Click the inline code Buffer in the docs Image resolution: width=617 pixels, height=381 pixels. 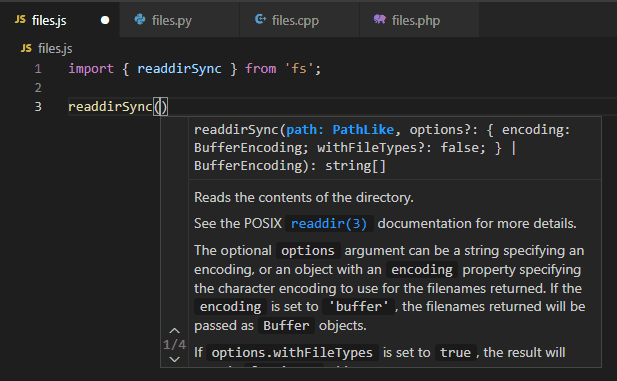pyautogui.click(x=286, y=326)
